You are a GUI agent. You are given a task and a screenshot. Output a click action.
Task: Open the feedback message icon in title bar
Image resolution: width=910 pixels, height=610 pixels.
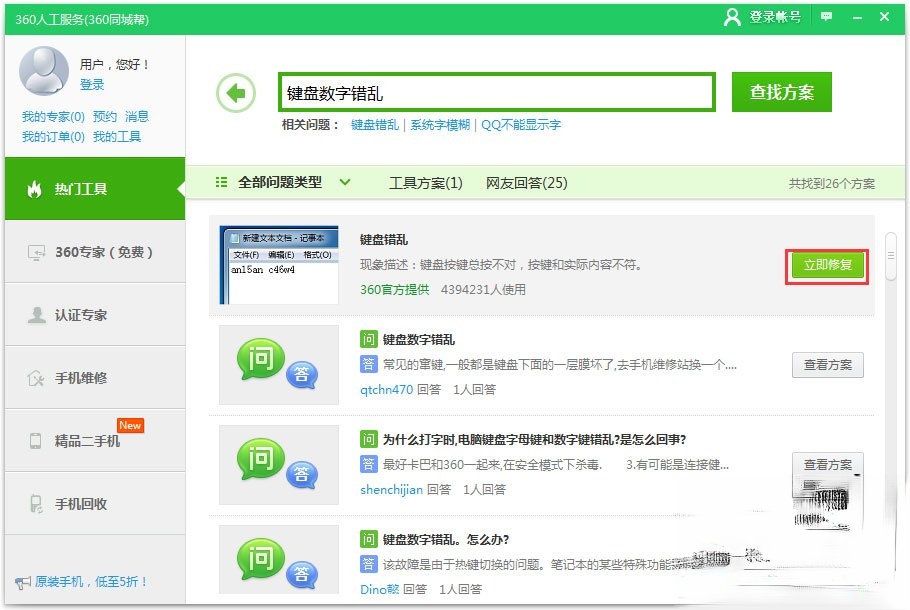[x=825, y=17]
